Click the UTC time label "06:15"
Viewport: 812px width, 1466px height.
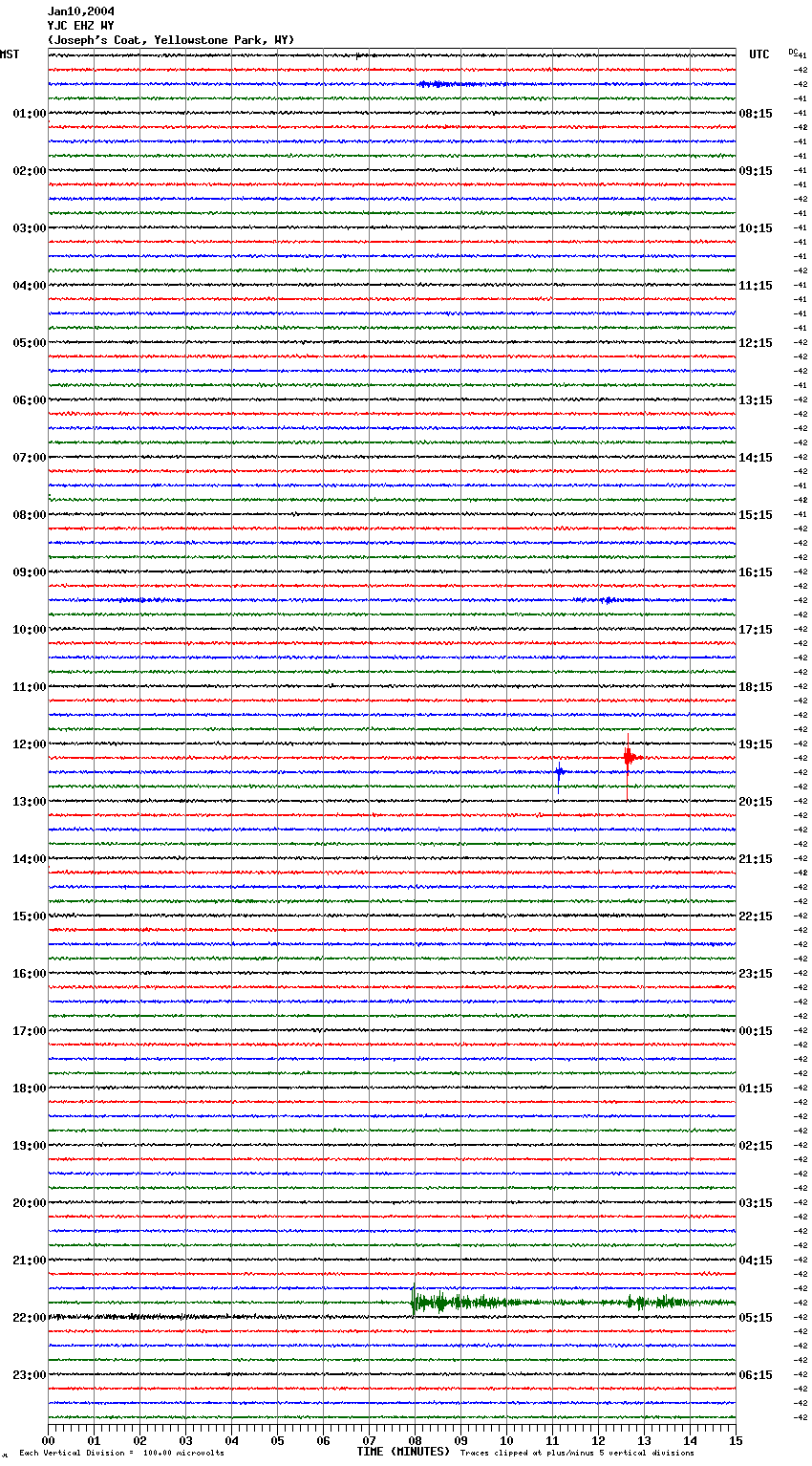point(756,1375)
